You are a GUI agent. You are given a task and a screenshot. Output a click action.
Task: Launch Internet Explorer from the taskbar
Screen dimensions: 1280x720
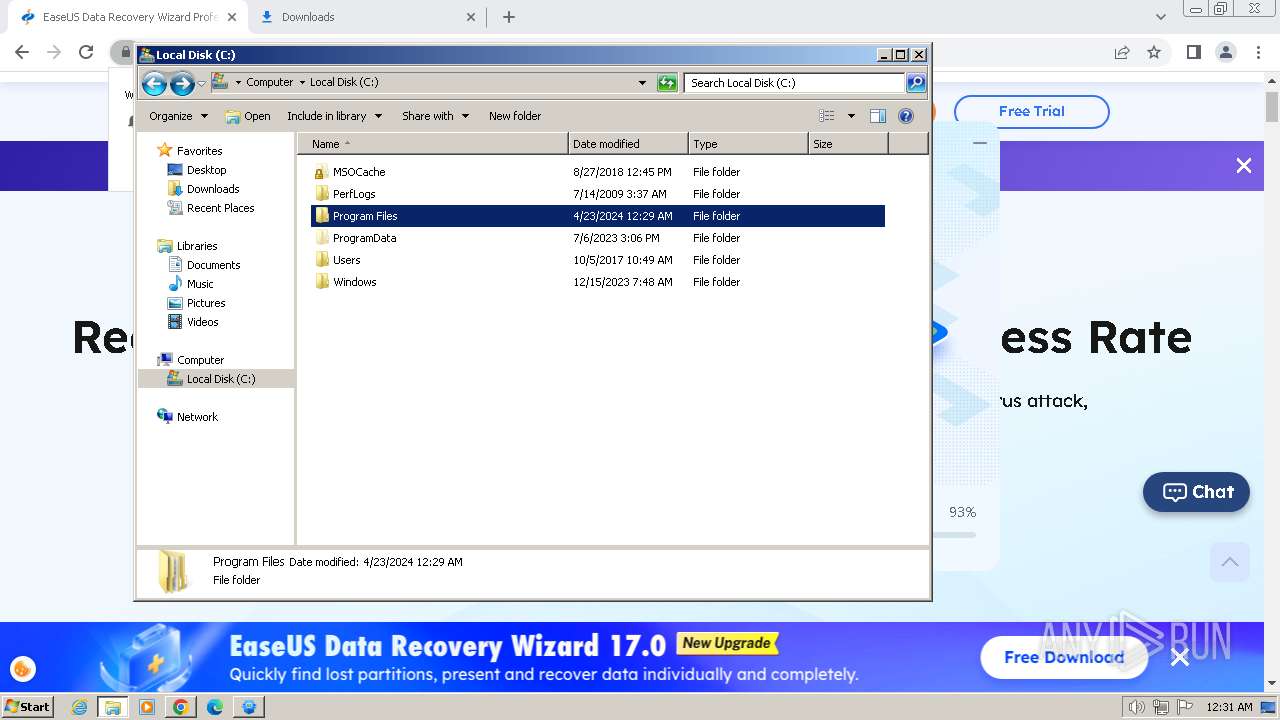80,707
